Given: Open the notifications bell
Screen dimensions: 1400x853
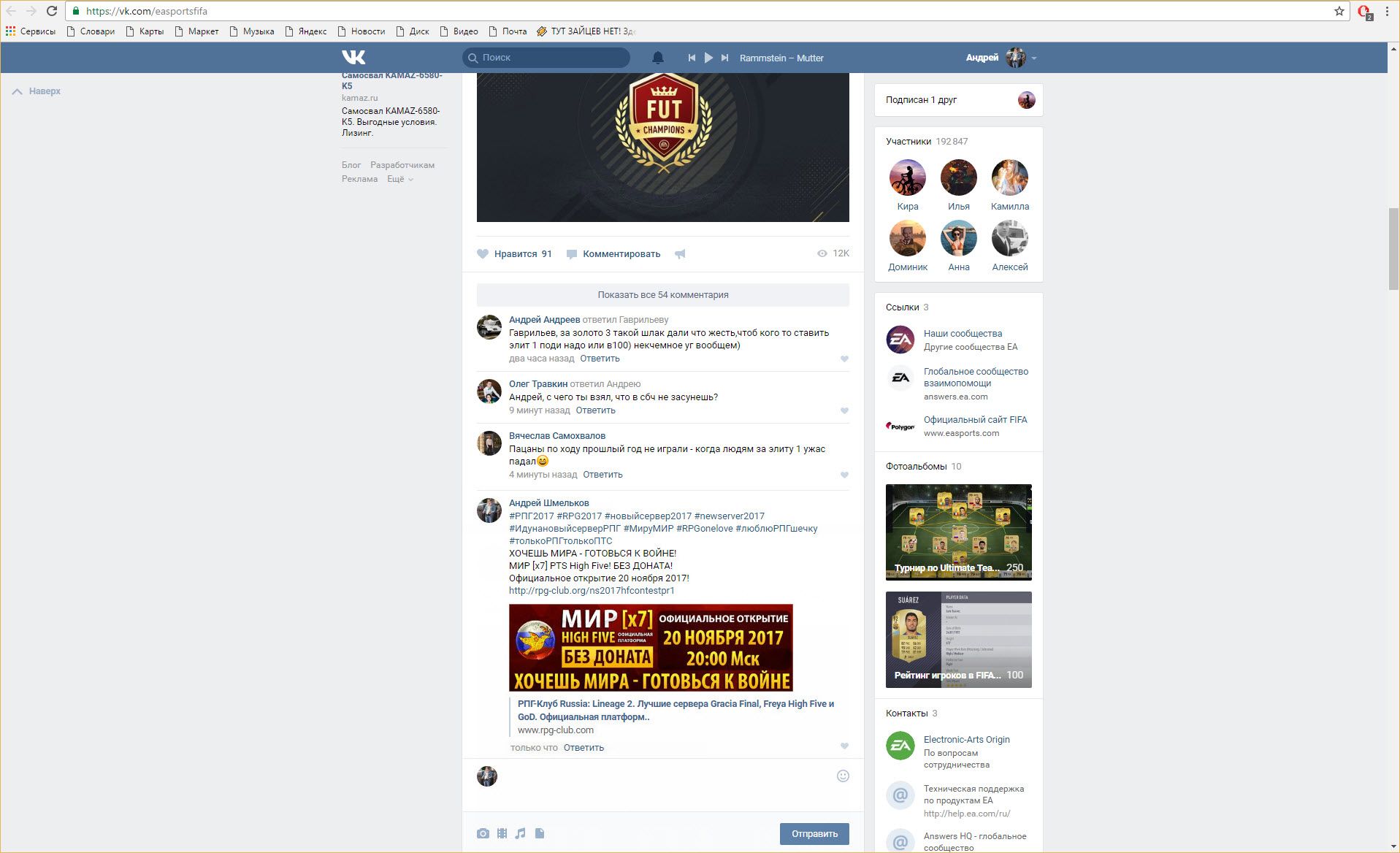Looking at the screenshot, I should 657,58.
